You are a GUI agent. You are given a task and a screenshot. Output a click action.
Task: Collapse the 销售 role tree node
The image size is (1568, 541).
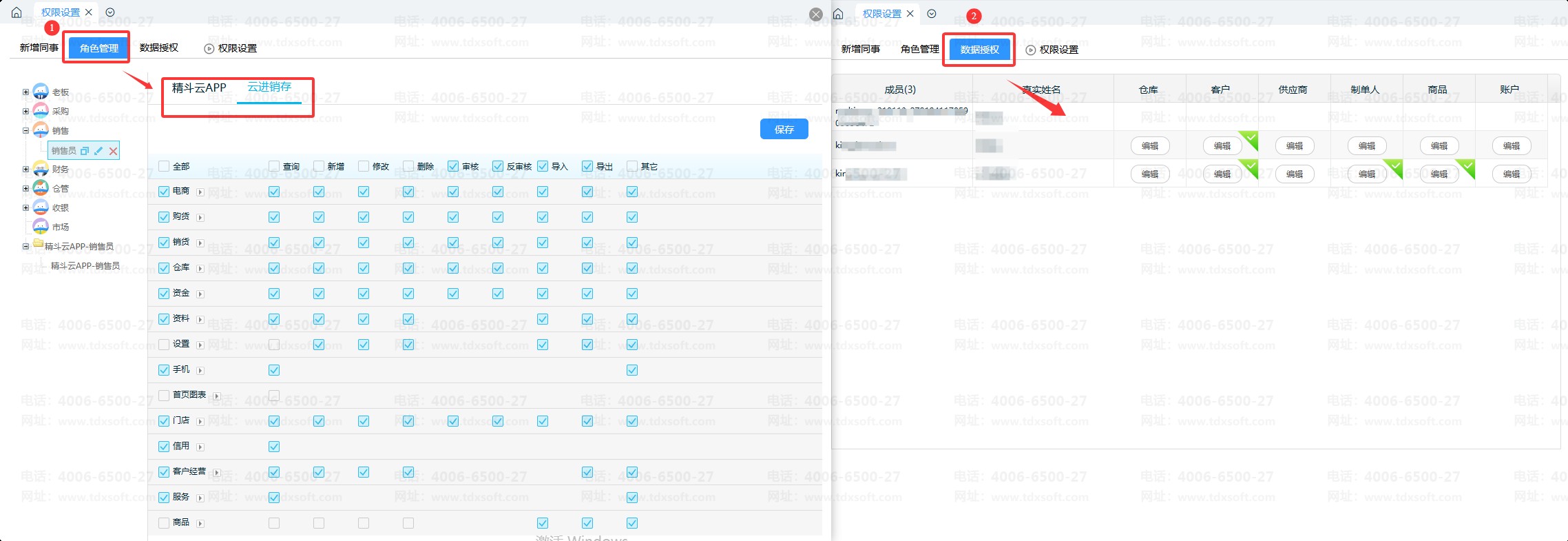[x=25, y=130]
